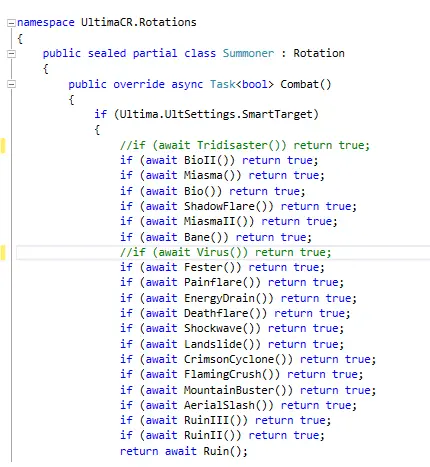
Task: Place cursor on the BioII() call
Action: [209, 160]
